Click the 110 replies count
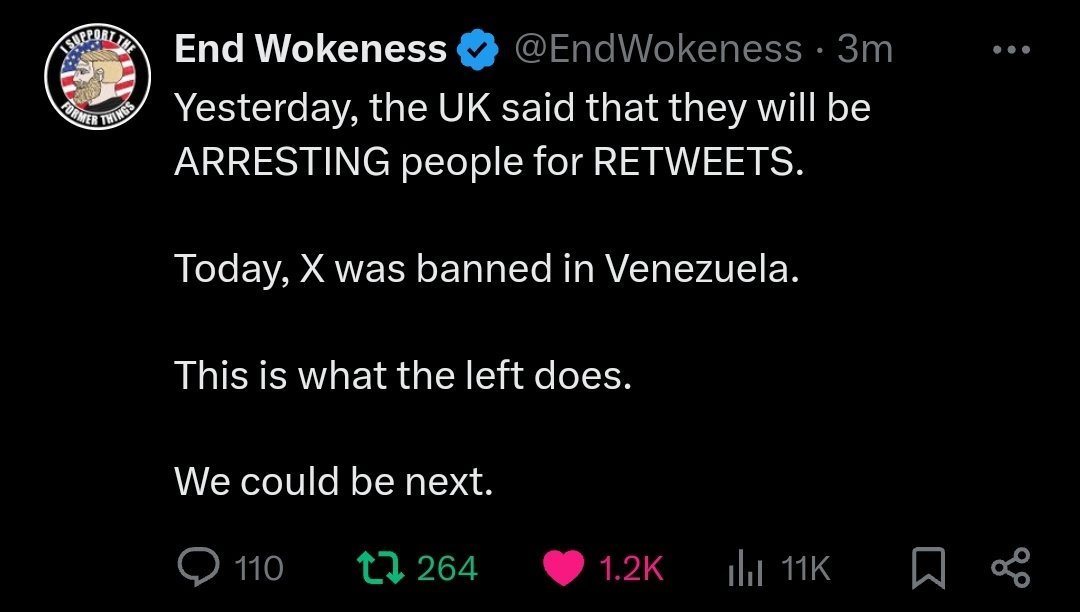Viewport: 1080px width, 612px height. 259,568
